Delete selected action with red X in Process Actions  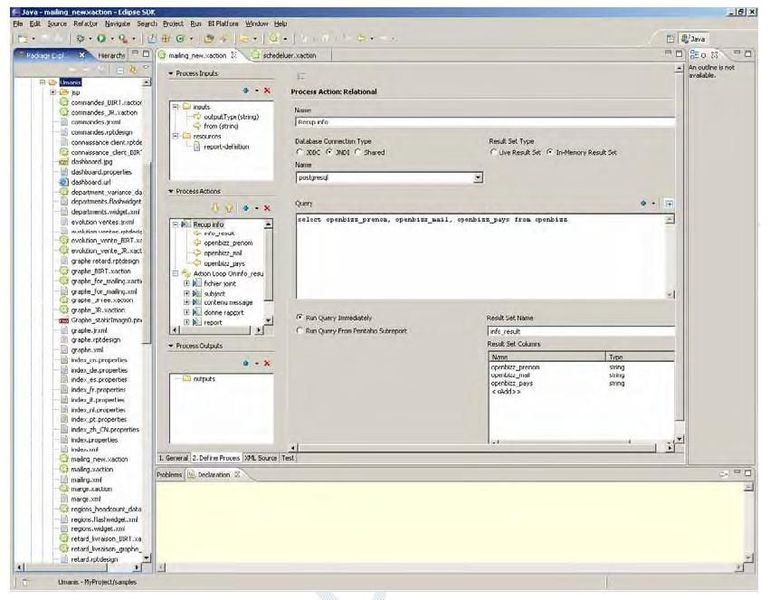[x=267, y=207]
